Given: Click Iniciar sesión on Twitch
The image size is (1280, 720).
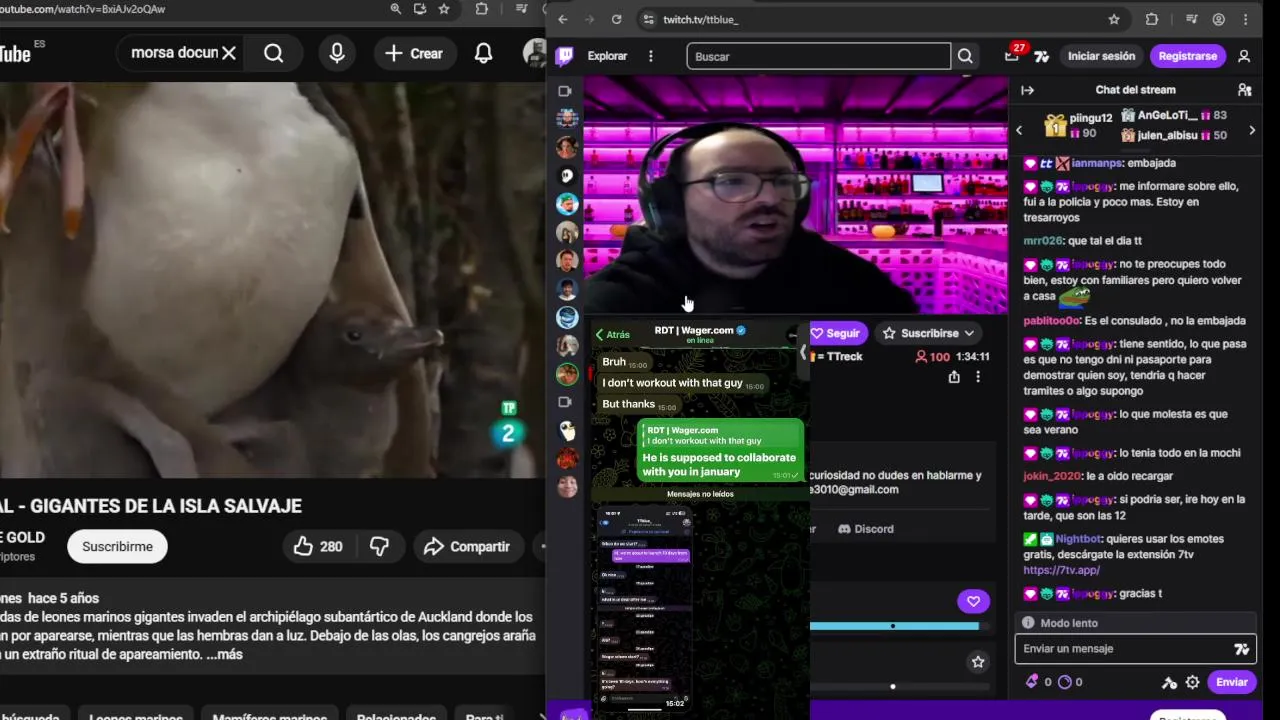Looking at the screenshot, I should click(1101, 56).
